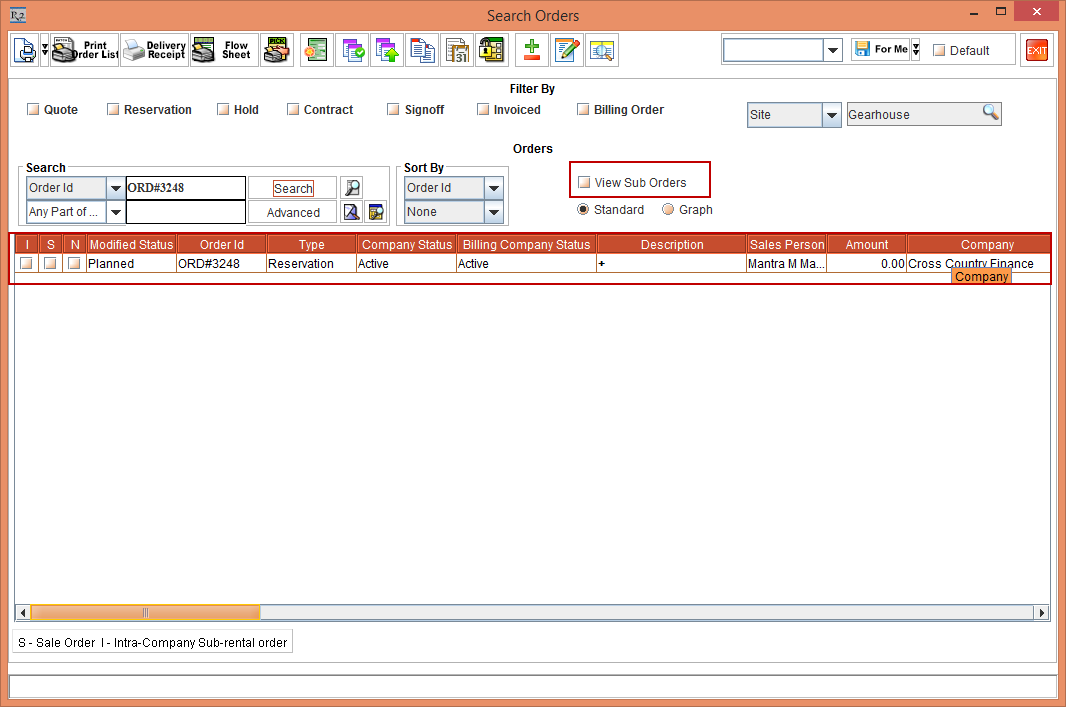
Task: Expand the Any Part of dropdown
Action: 115,212
